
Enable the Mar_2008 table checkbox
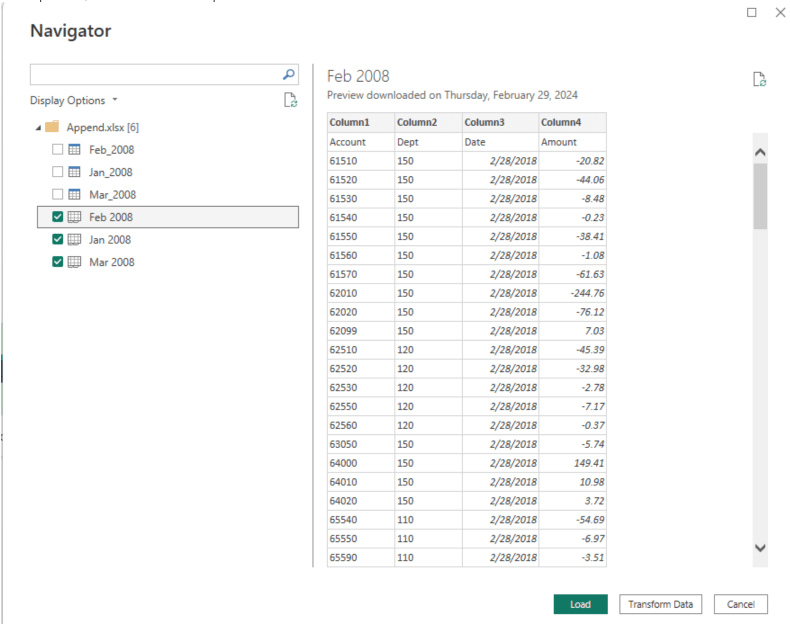(57, 195)
